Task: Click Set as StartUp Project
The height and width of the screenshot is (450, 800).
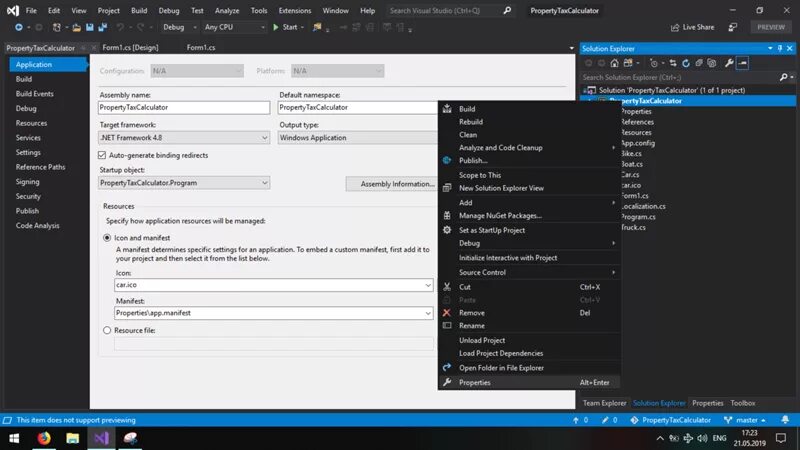Action: [492, 230]
